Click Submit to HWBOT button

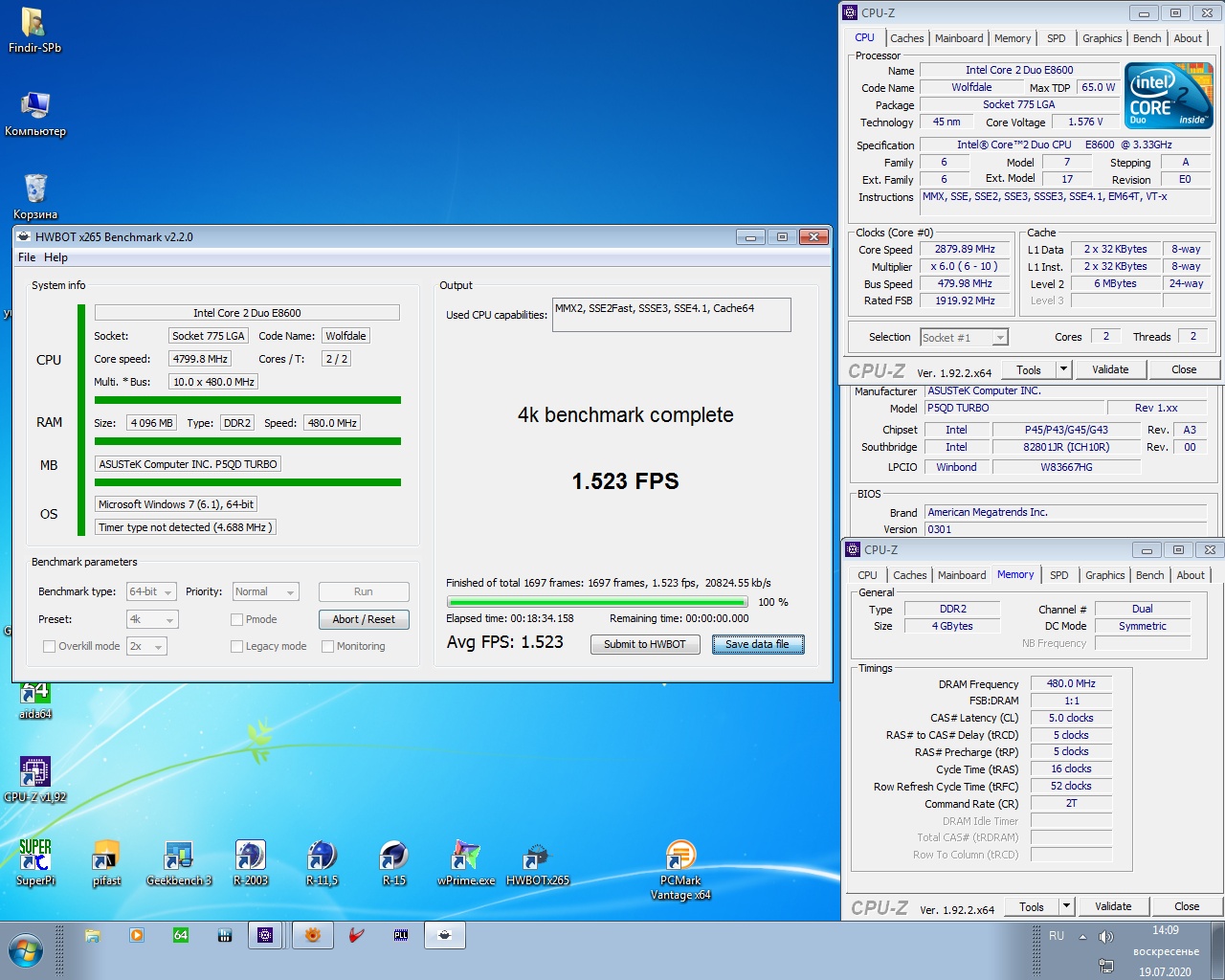click(644, 644)
